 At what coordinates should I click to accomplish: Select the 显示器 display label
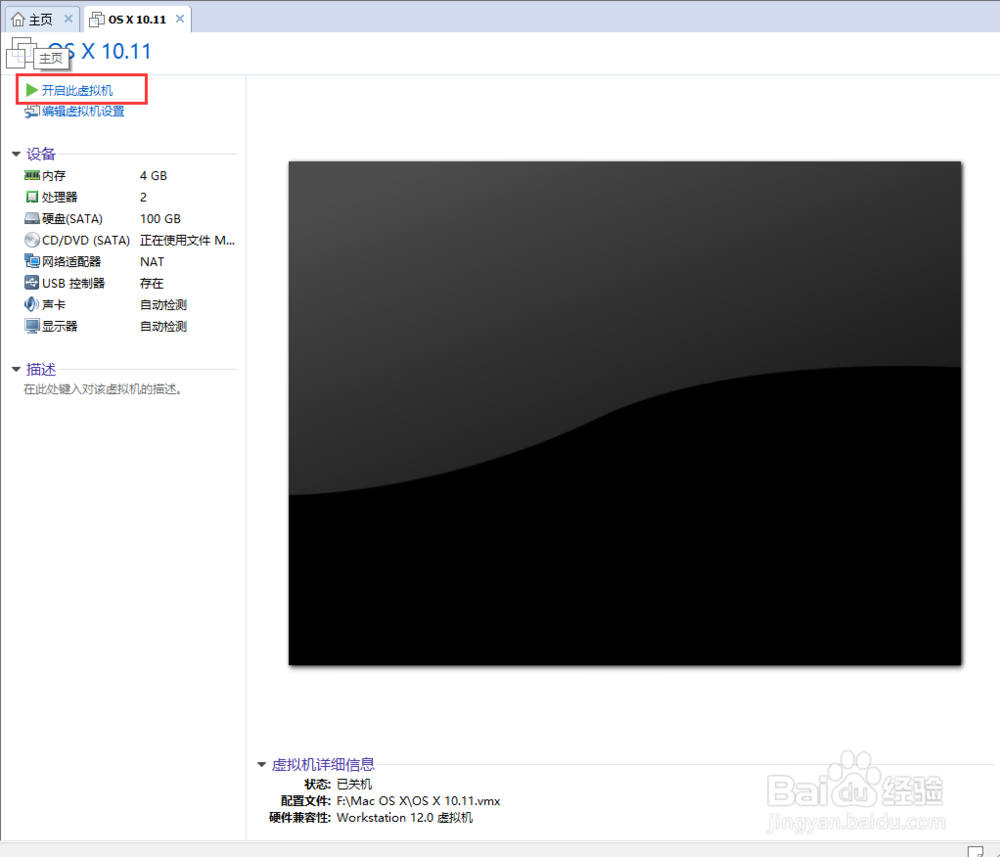[59, 326]
